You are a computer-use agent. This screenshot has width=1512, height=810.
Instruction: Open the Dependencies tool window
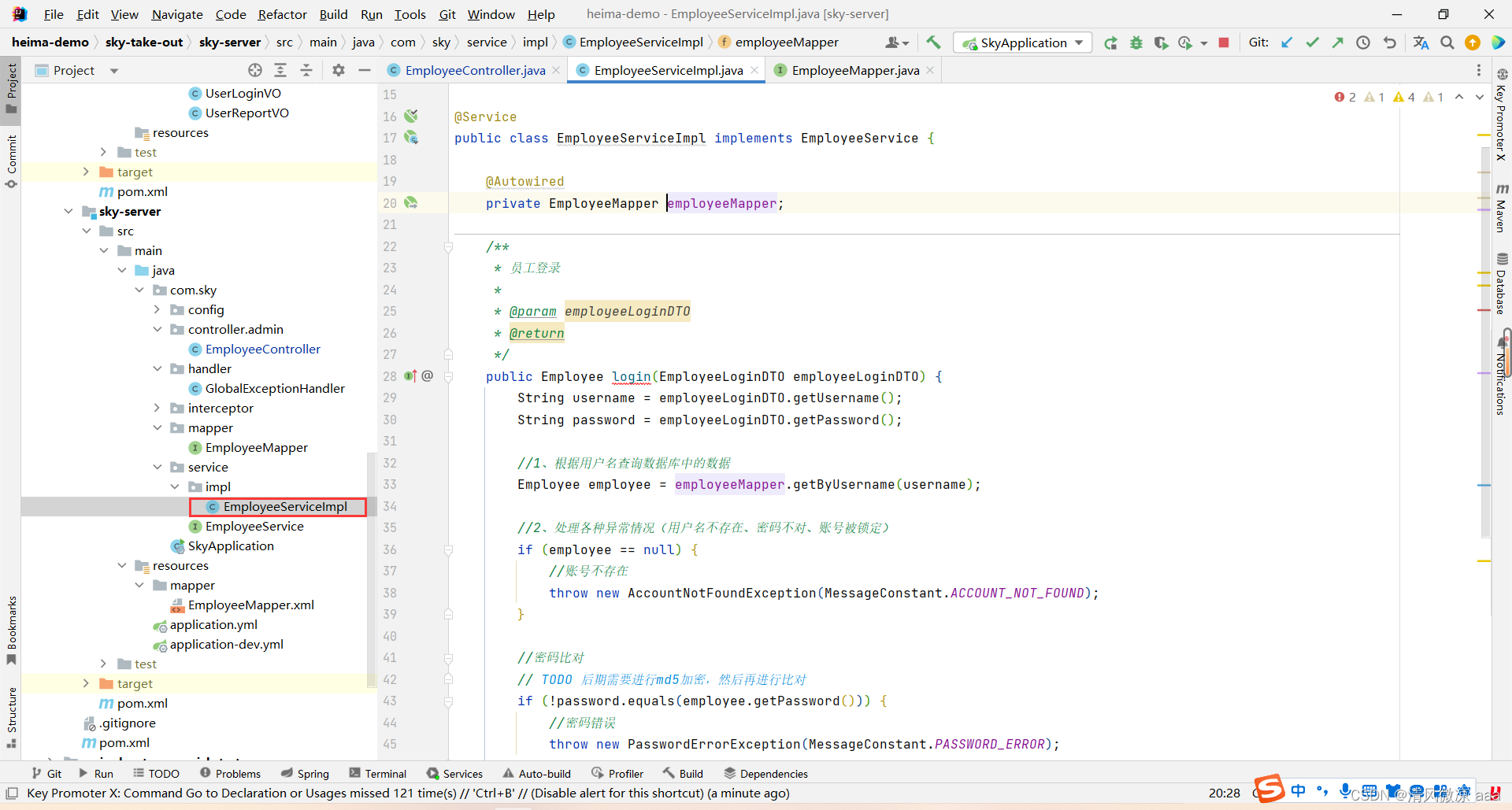[766, 774]
